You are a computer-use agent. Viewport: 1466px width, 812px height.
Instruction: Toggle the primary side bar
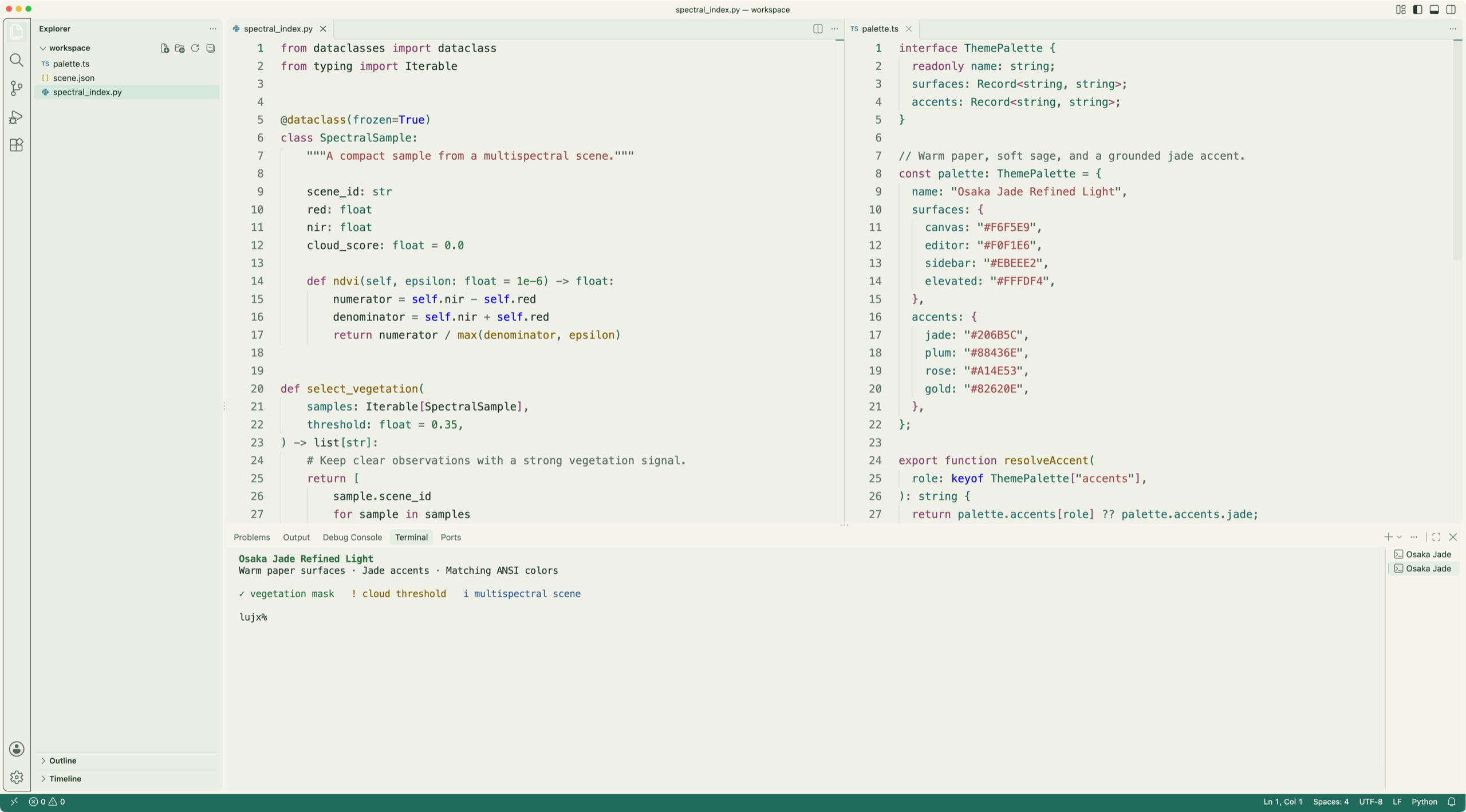[x=1417, y=9]
